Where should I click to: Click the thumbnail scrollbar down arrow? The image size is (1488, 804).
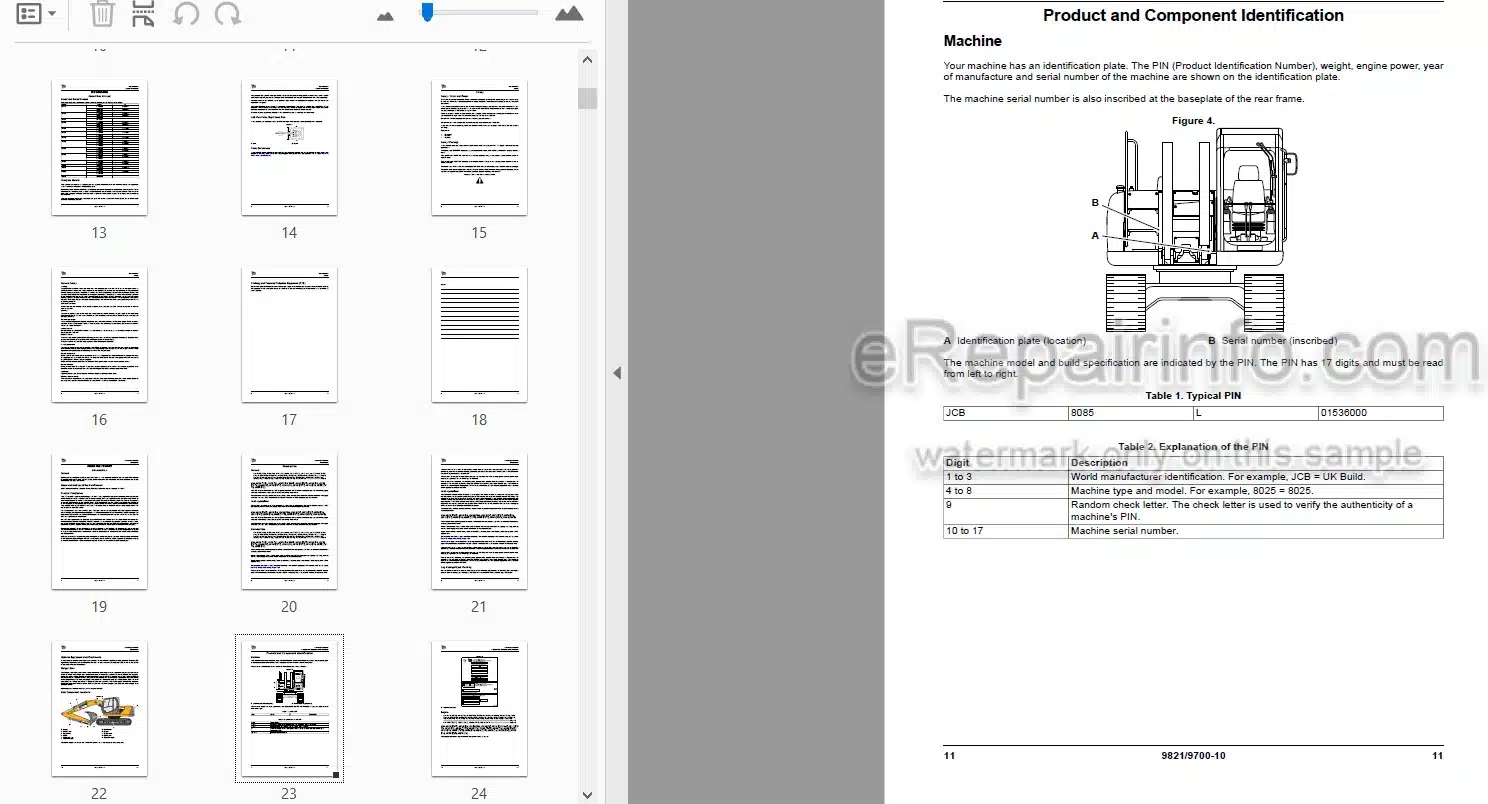click(588, 795)
